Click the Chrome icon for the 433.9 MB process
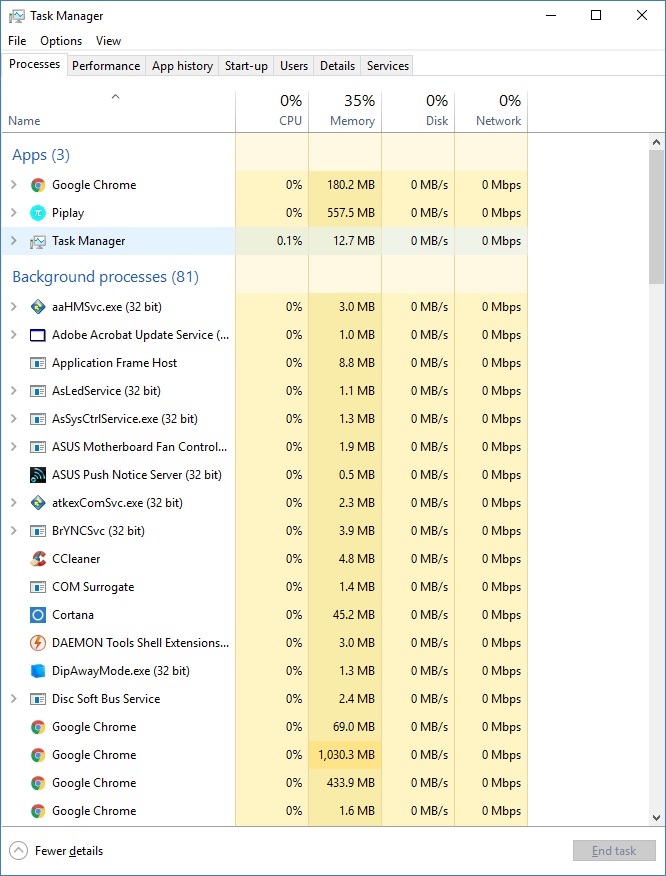Viewport: 666px width, 876px height. pos(37,783)
